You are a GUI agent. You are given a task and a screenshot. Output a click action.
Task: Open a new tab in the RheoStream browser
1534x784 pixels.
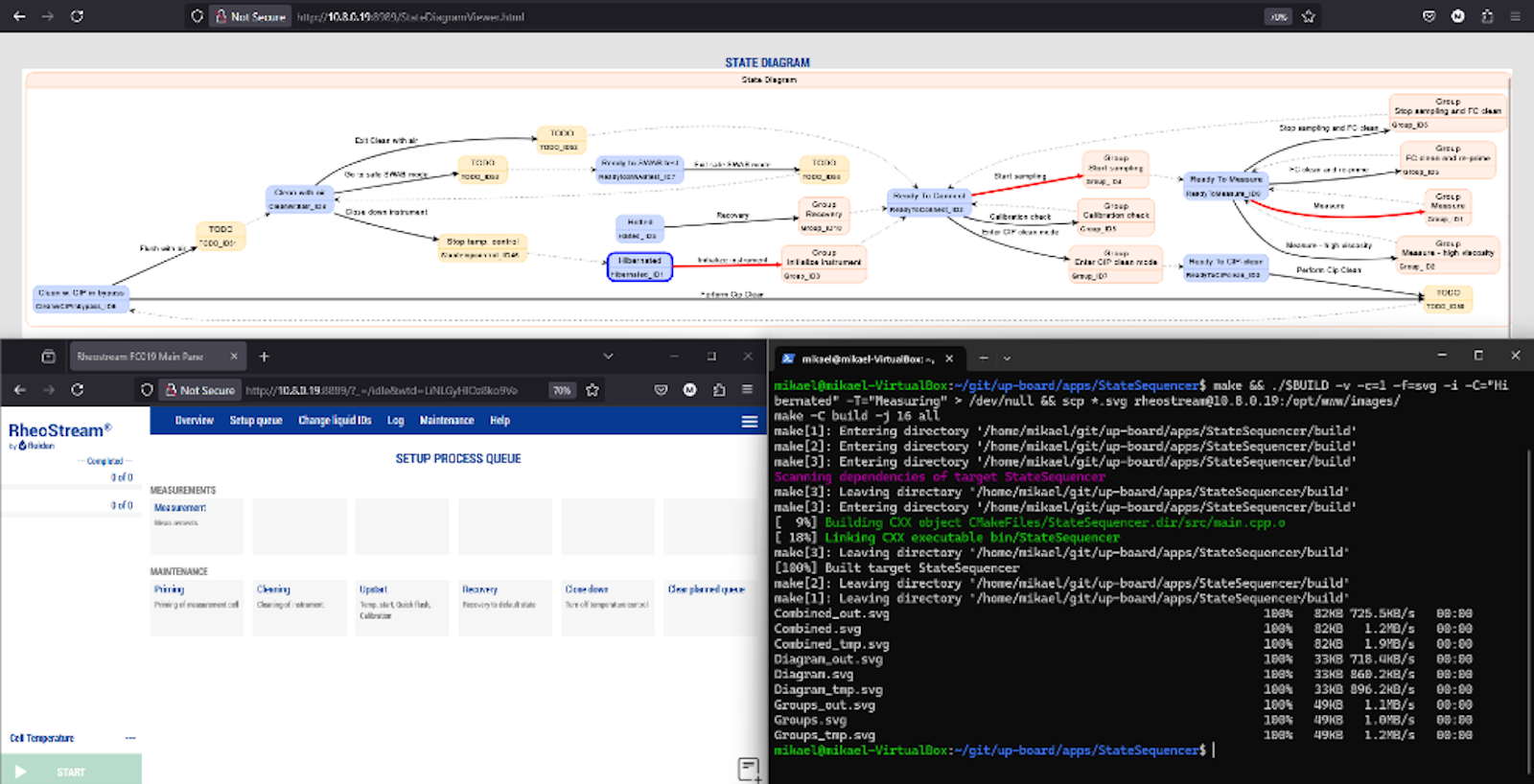264,357
